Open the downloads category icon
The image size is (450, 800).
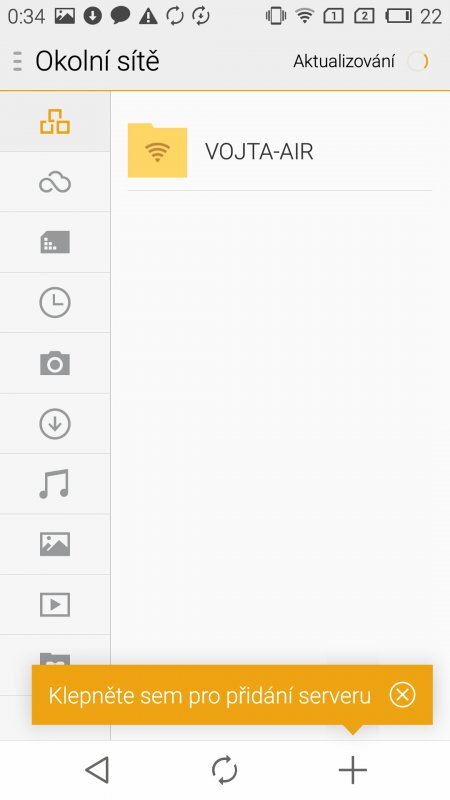pyautogui.click(x=55, y=423)
